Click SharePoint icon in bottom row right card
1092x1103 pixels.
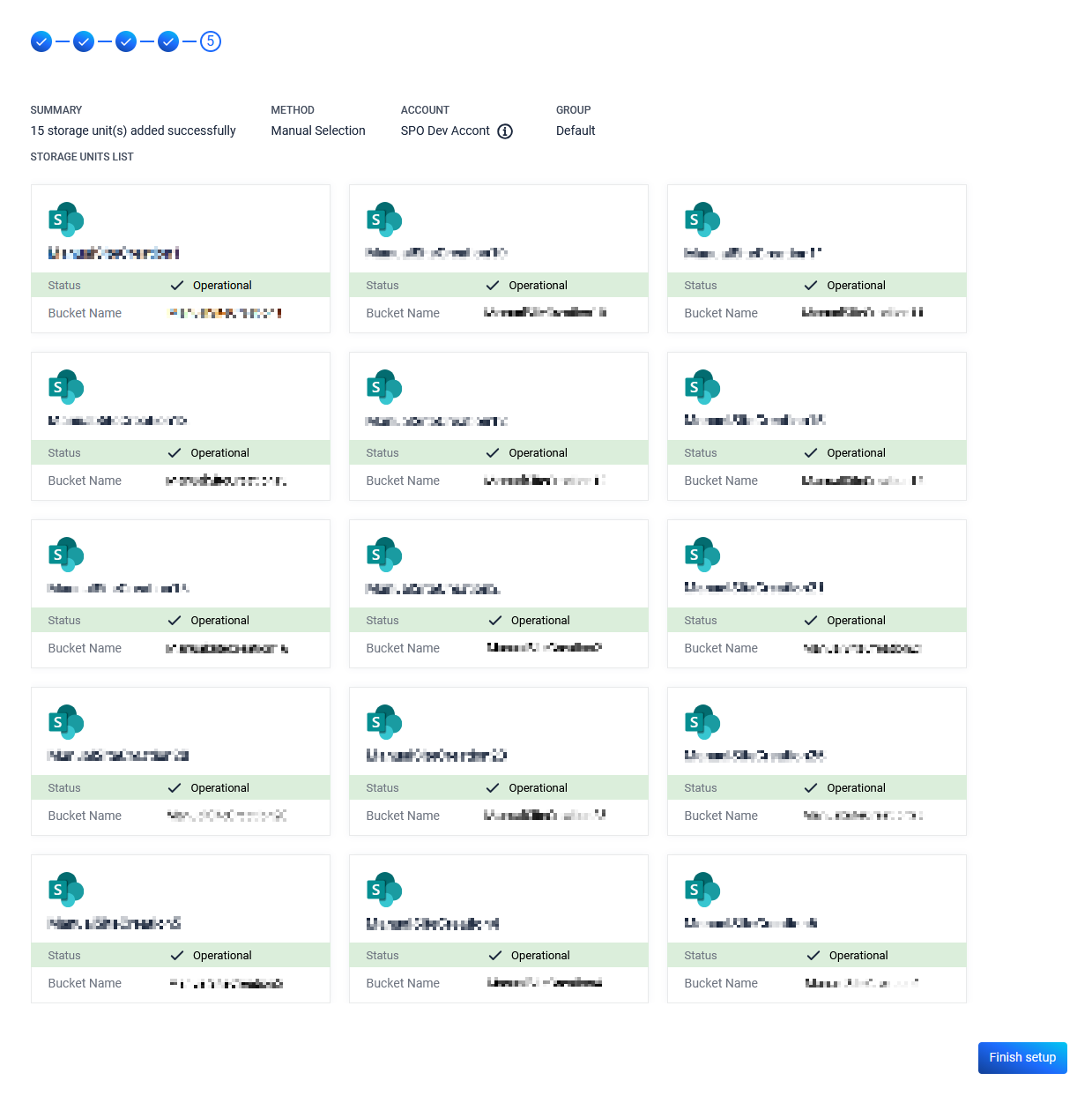702,890
